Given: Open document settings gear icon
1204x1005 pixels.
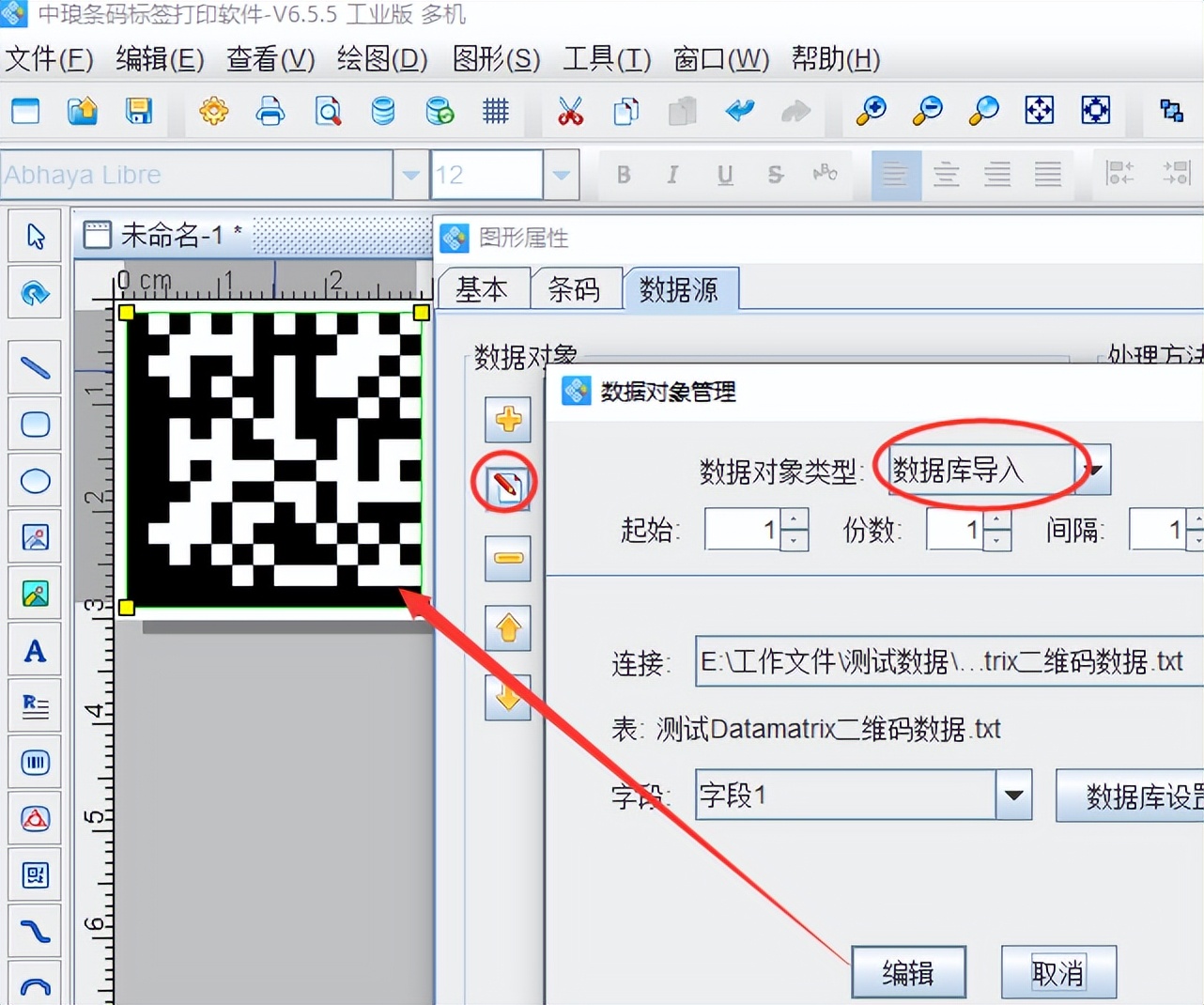Looking at the screenshot, I should 214,111.
